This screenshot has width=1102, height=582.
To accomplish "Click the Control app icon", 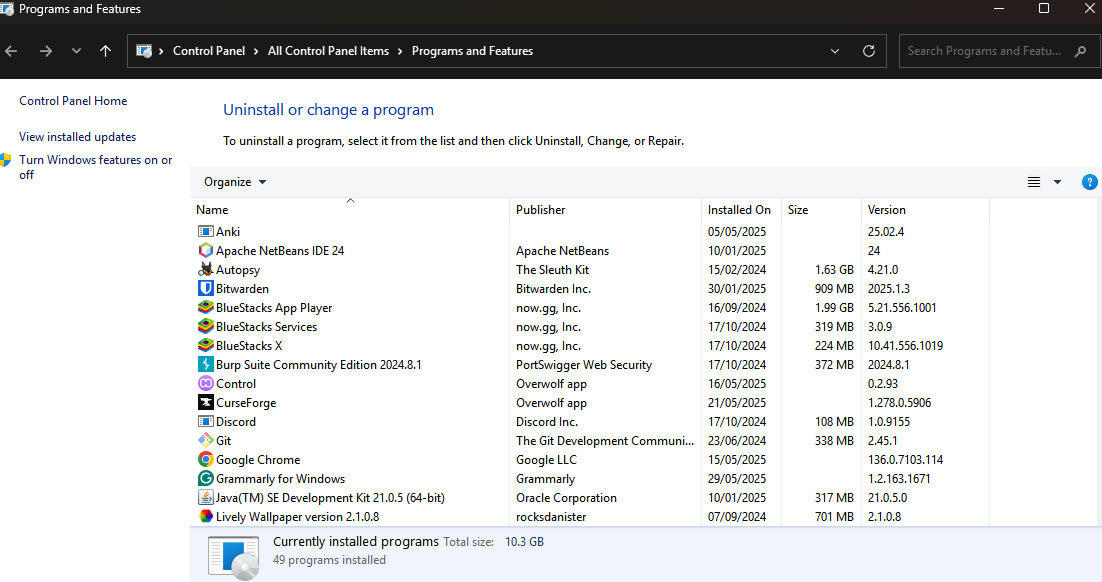I will [x=205, y=383].
